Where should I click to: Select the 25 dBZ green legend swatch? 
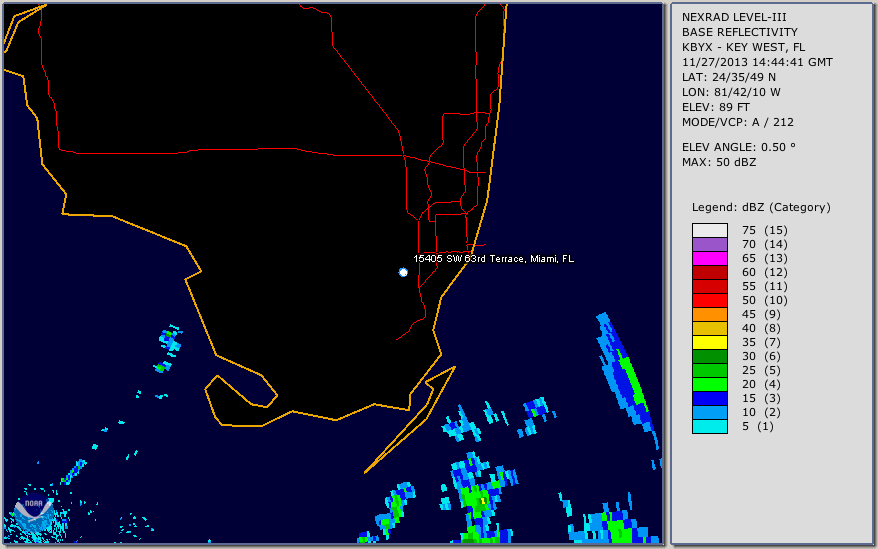709,370
